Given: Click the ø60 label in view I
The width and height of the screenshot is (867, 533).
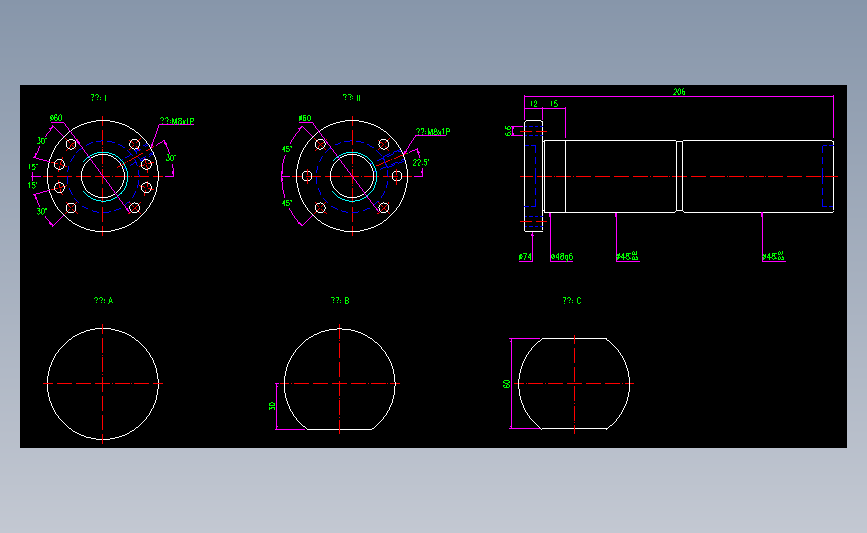Looking at the screenshot, I should (x=56, y=118).
